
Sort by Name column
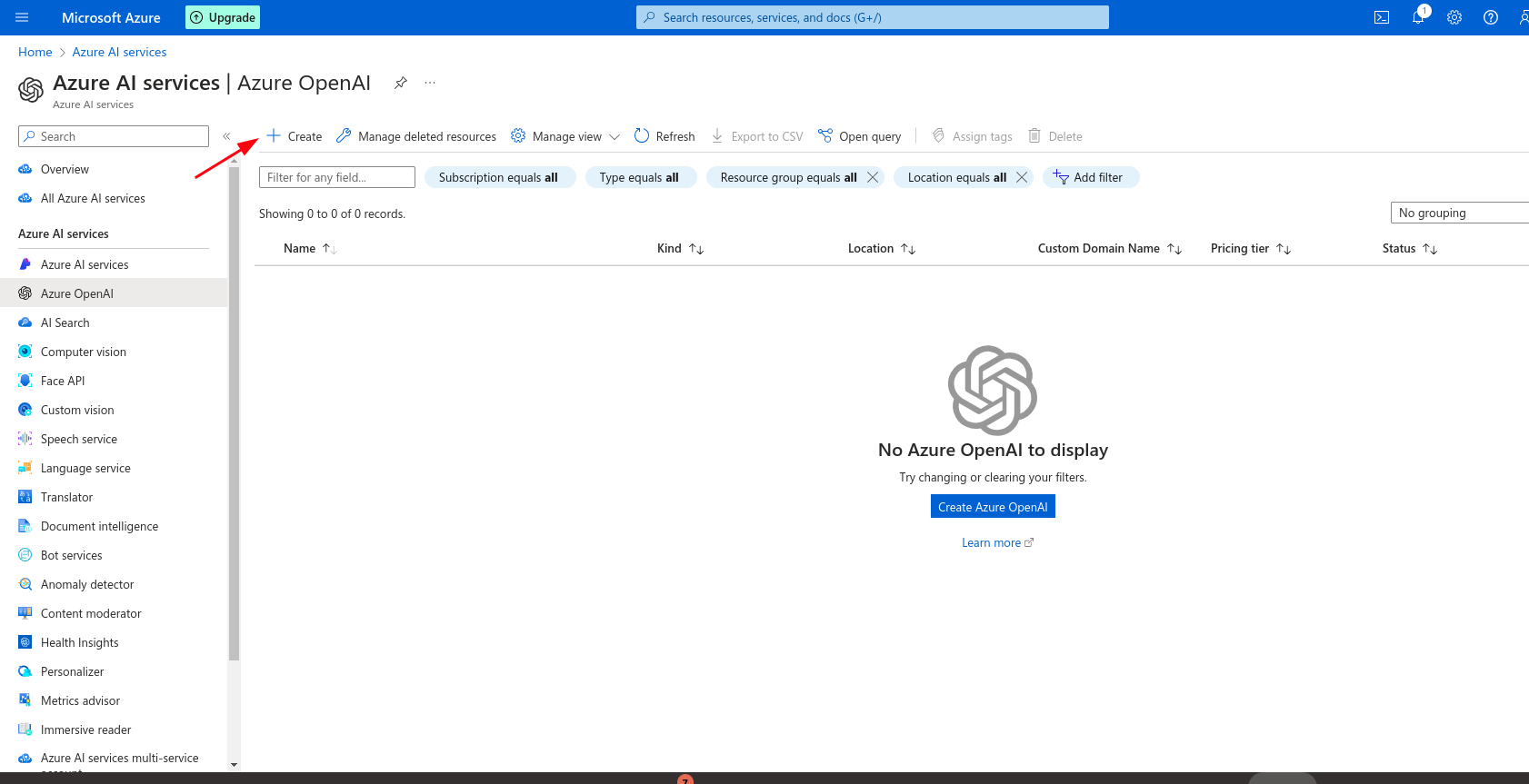310,248
